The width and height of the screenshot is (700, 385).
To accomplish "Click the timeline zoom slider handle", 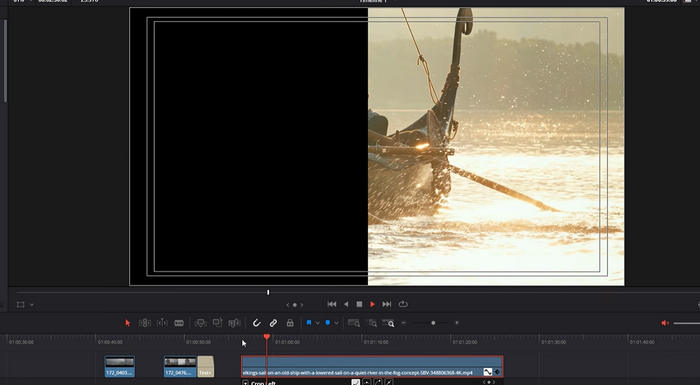I will 433,323.
